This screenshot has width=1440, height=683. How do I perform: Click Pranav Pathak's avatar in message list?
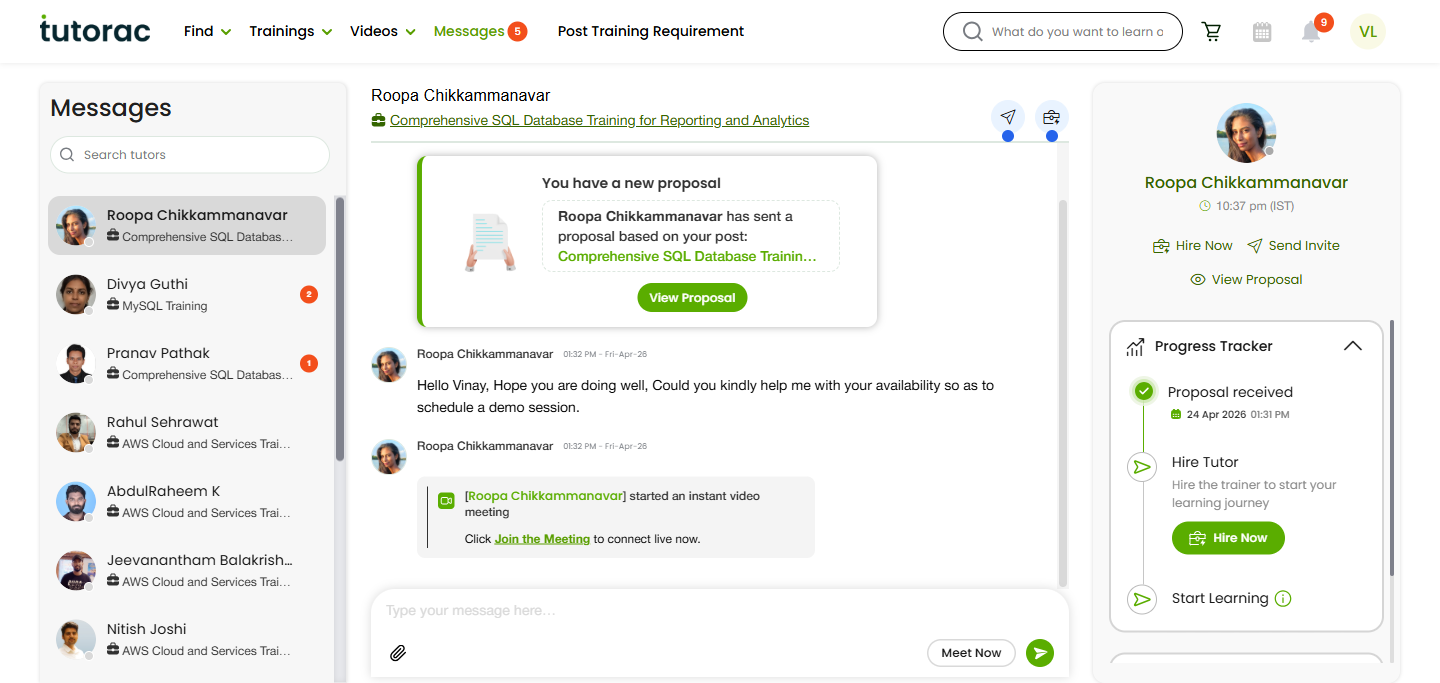[76, 364]
